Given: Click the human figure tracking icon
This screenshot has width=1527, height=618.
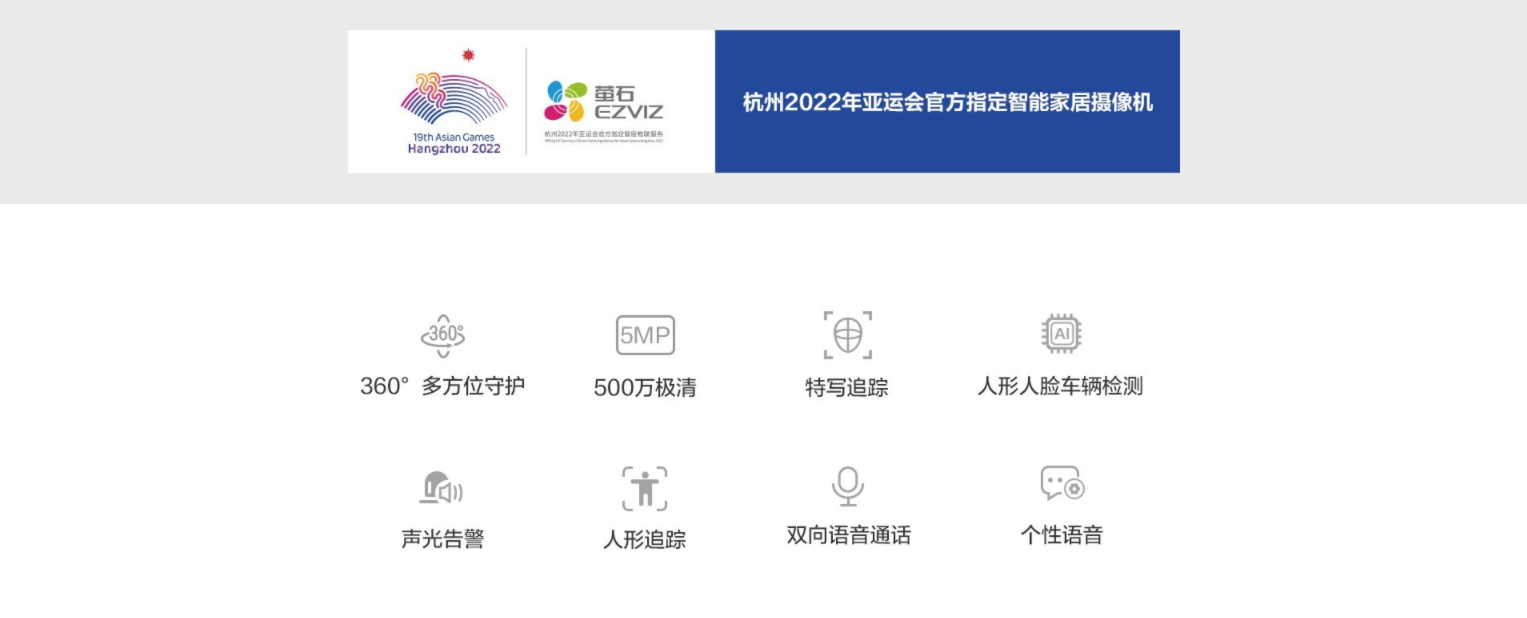Looking at the screenshot, I should click(645, 489).
